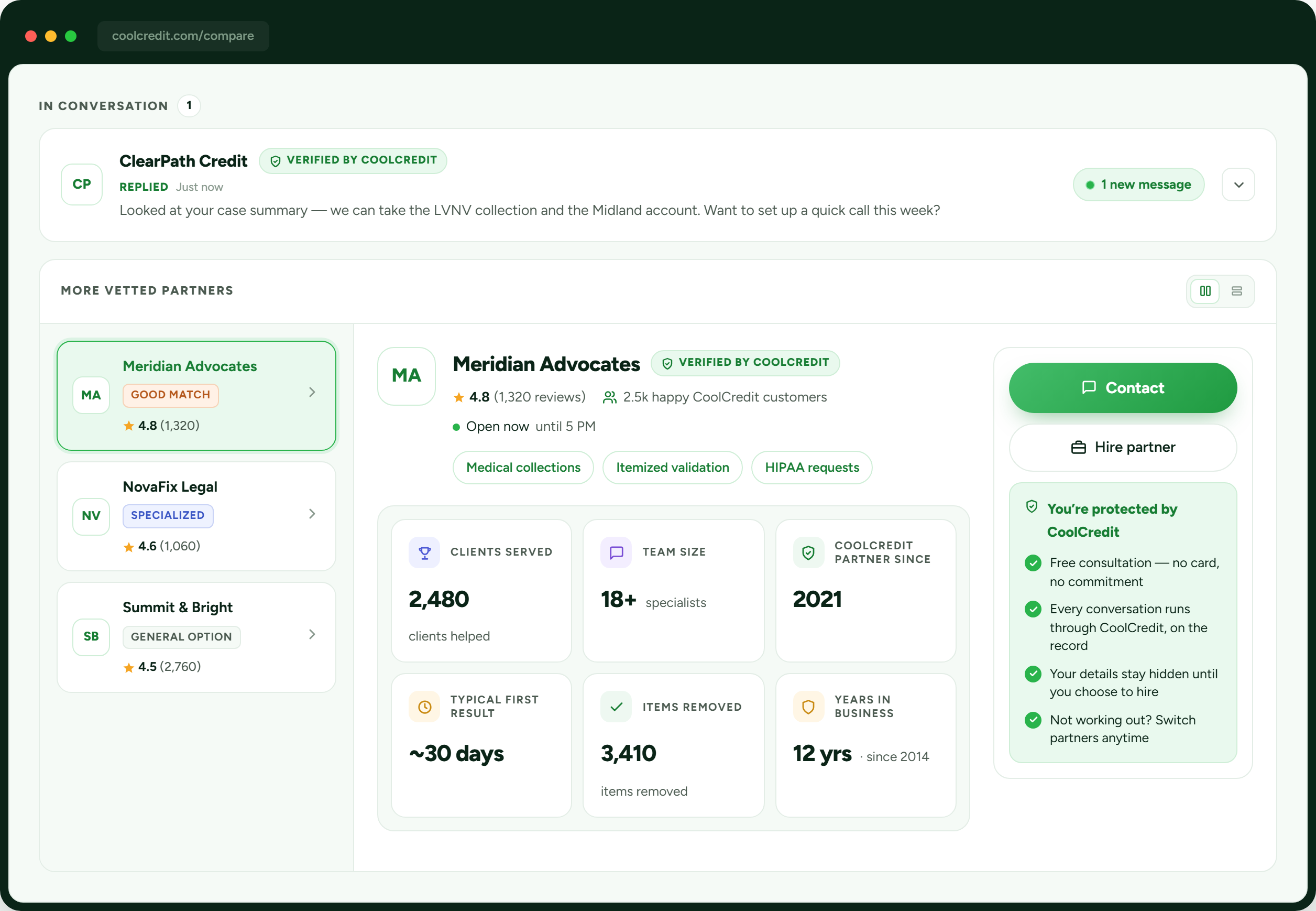1316x911 pixels.
Task: Click the Contact button
Action: (x=1122, y=387)
